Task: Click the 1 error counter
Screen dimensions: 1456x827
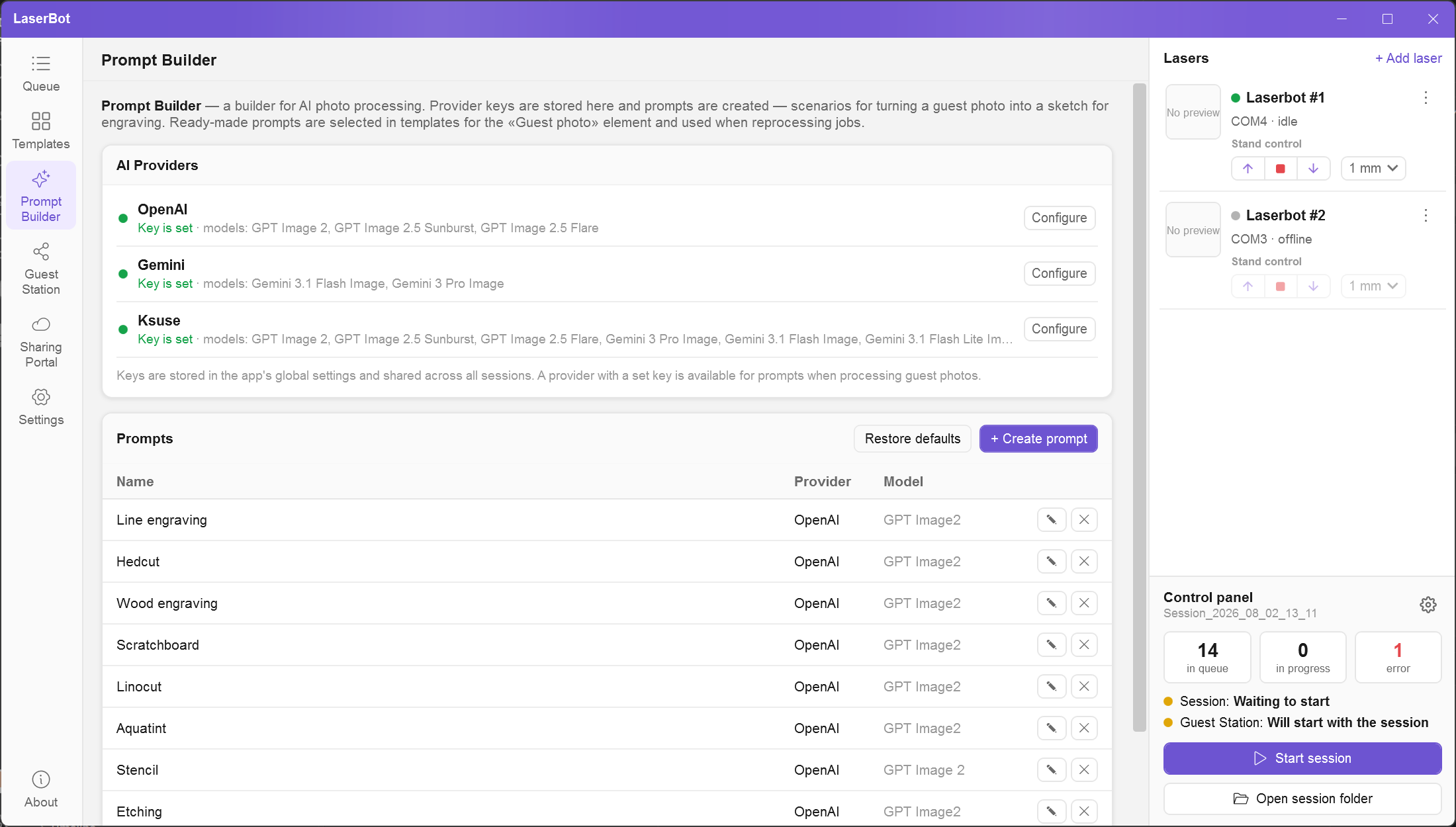Action: click(1398, 658)
